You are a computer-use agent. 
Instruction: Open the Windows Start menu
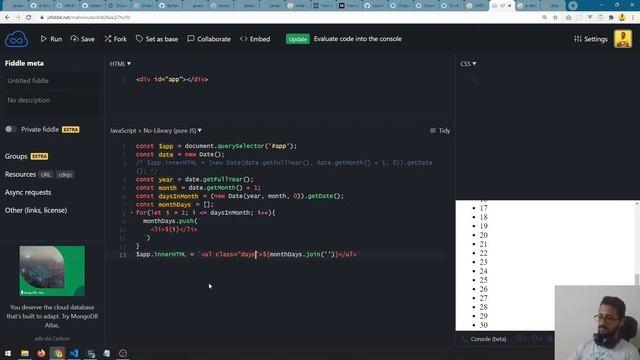(x=8, y=353)
